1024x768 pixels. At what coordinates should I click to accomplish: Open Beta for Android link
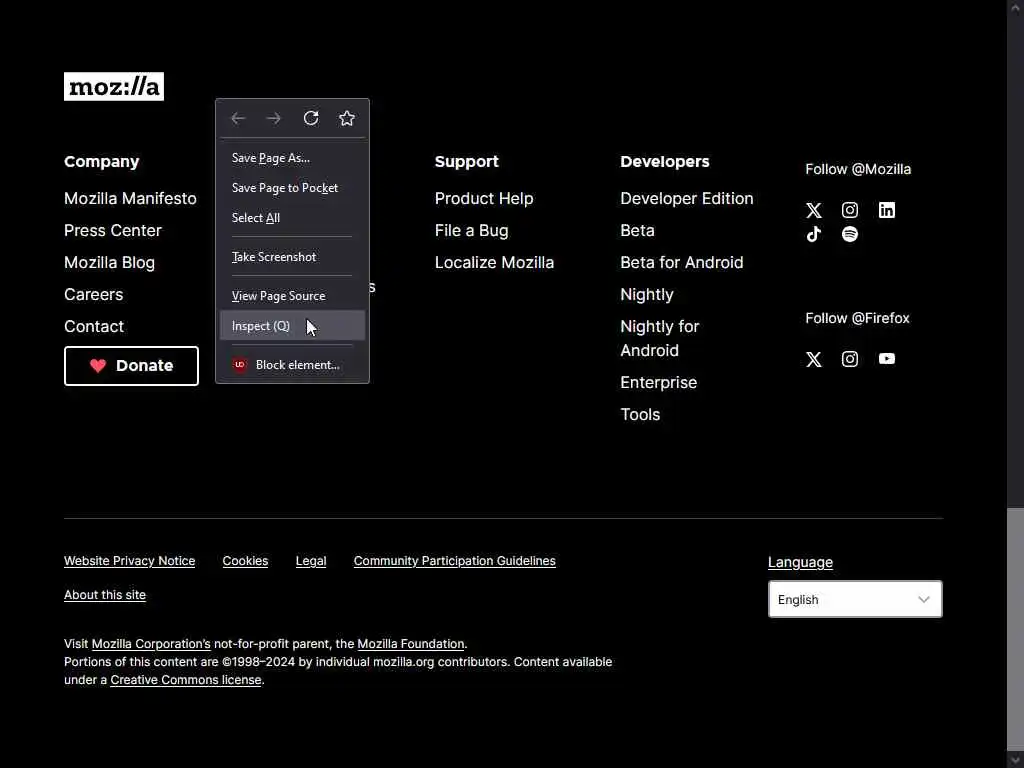(682, 263)
